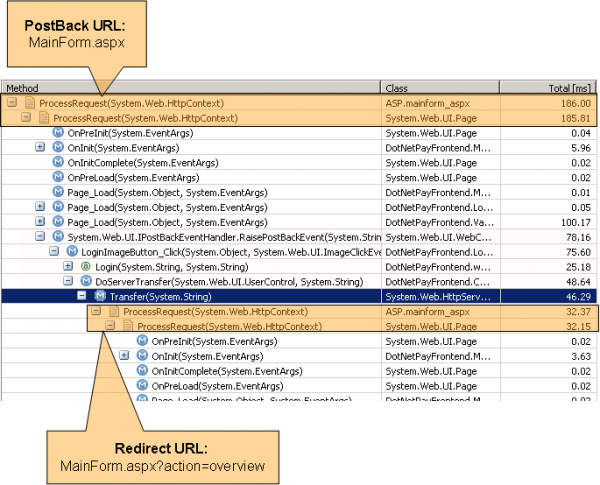The width and height of the screenshot is (600, 485).
Task: Click the 25.18 total time value
Action: click(x=578, y=267)
